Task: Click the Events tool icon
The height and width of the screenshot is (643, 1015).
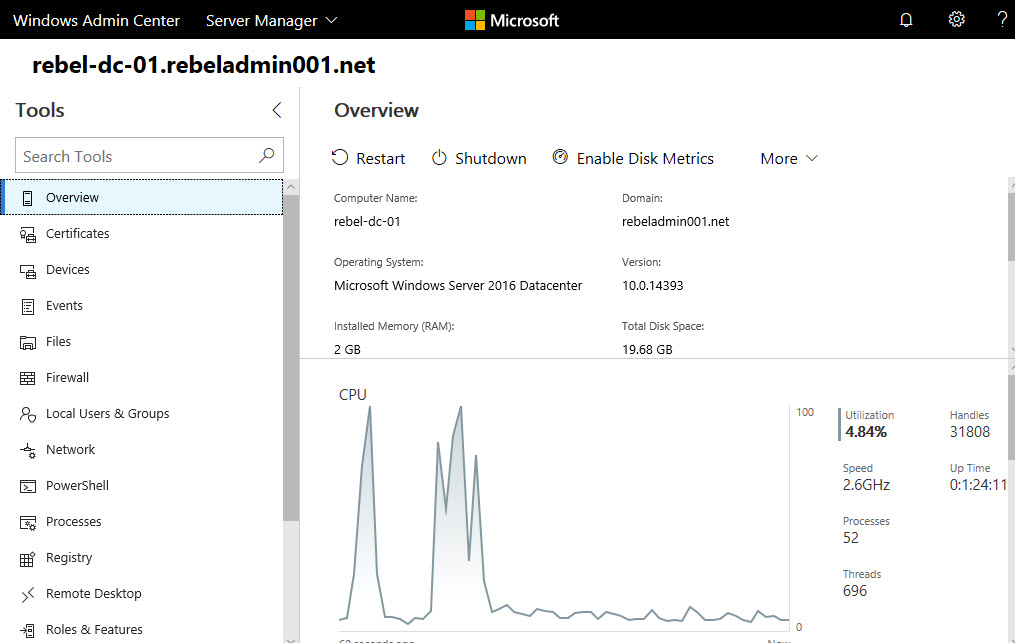Action: coord(27,306)
